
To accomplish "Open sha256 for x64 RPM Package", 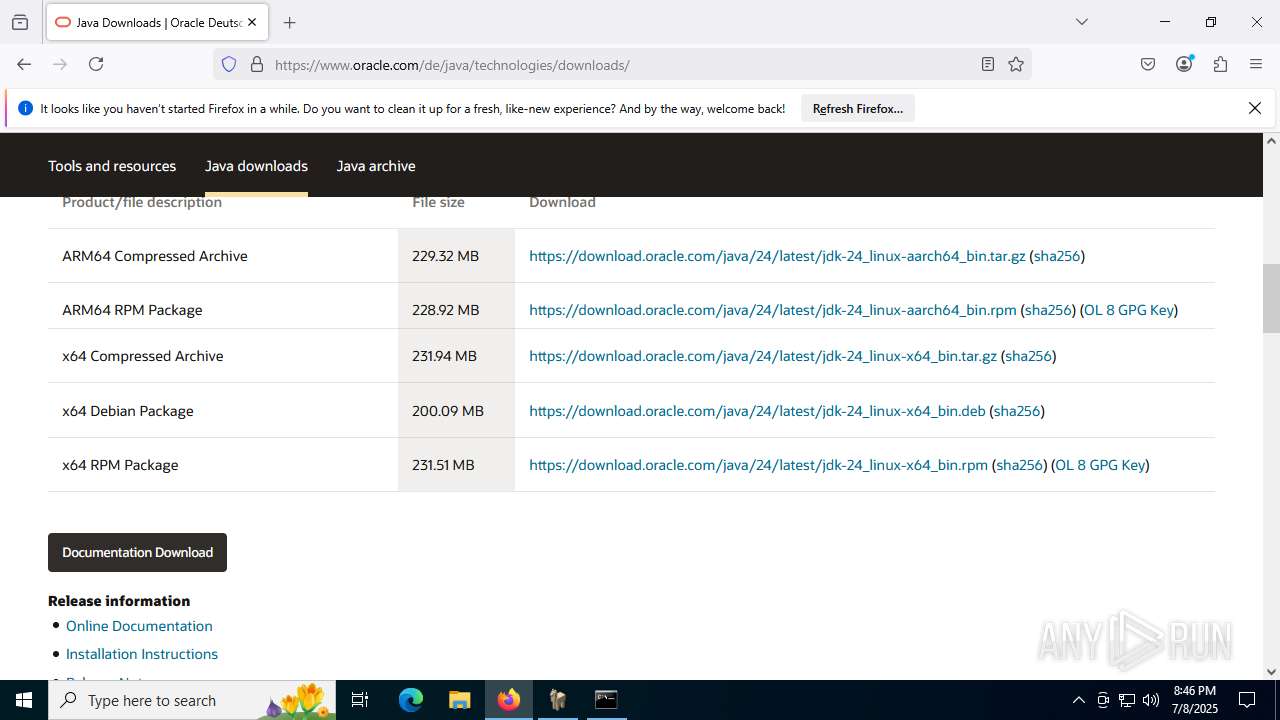I will coord(1020,465).
